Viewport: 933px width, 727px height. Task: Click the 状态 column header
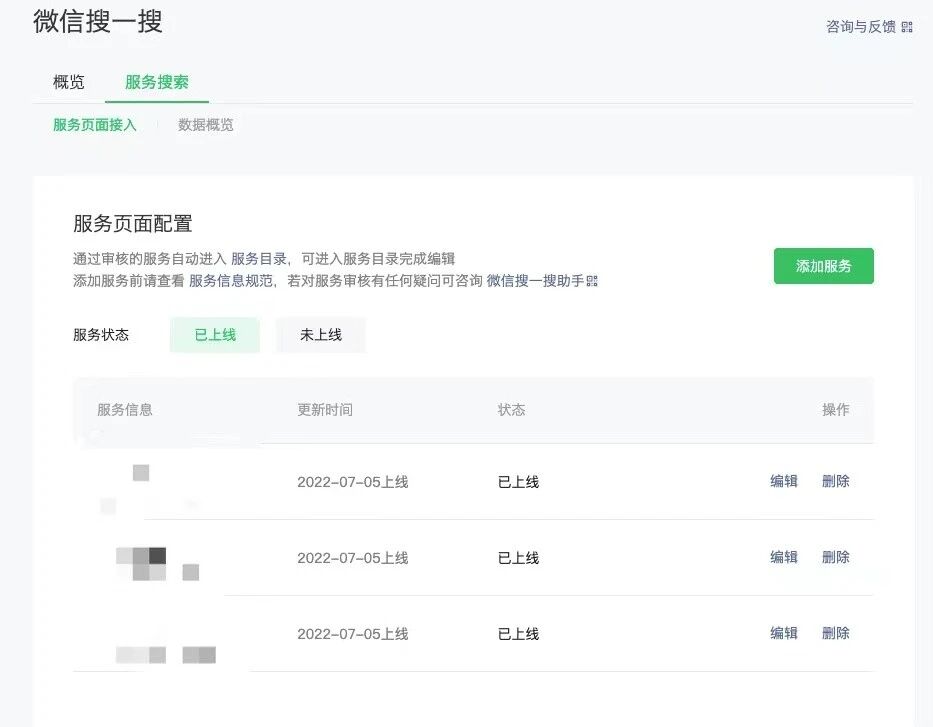pyautogui.click(x=512, y=410)
